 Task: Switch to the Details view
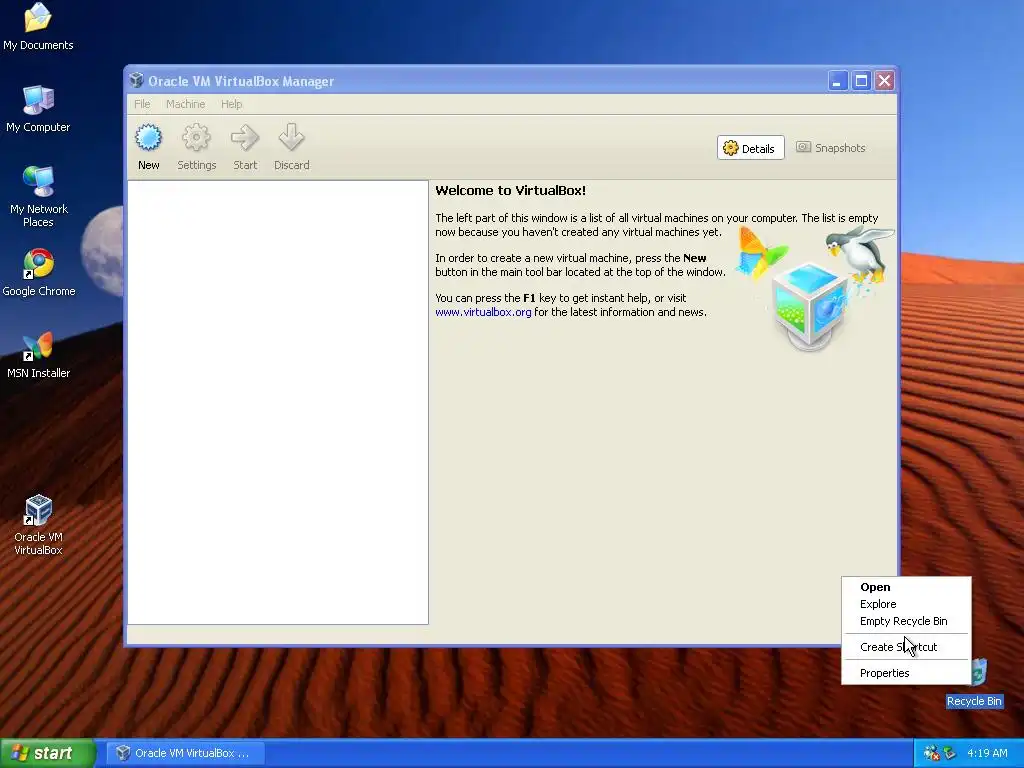pos(750,148)
